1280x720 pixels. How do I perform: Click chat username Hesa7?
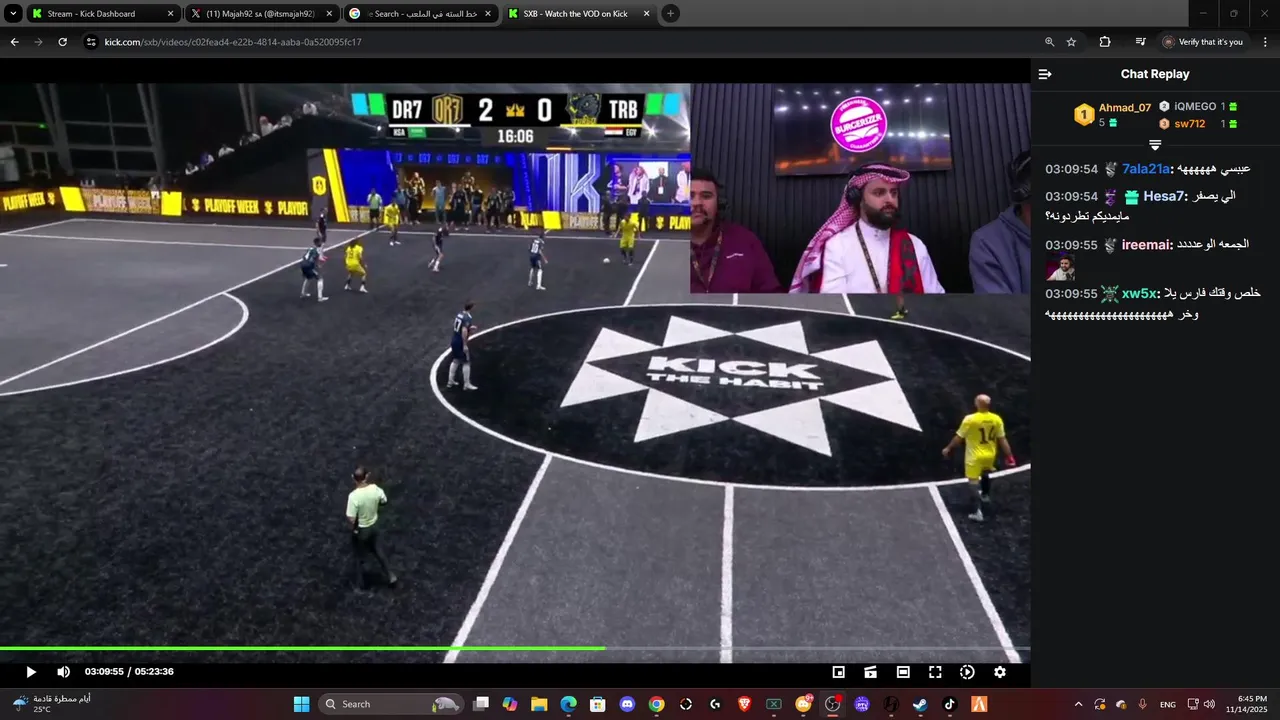tap(1165, 196)
